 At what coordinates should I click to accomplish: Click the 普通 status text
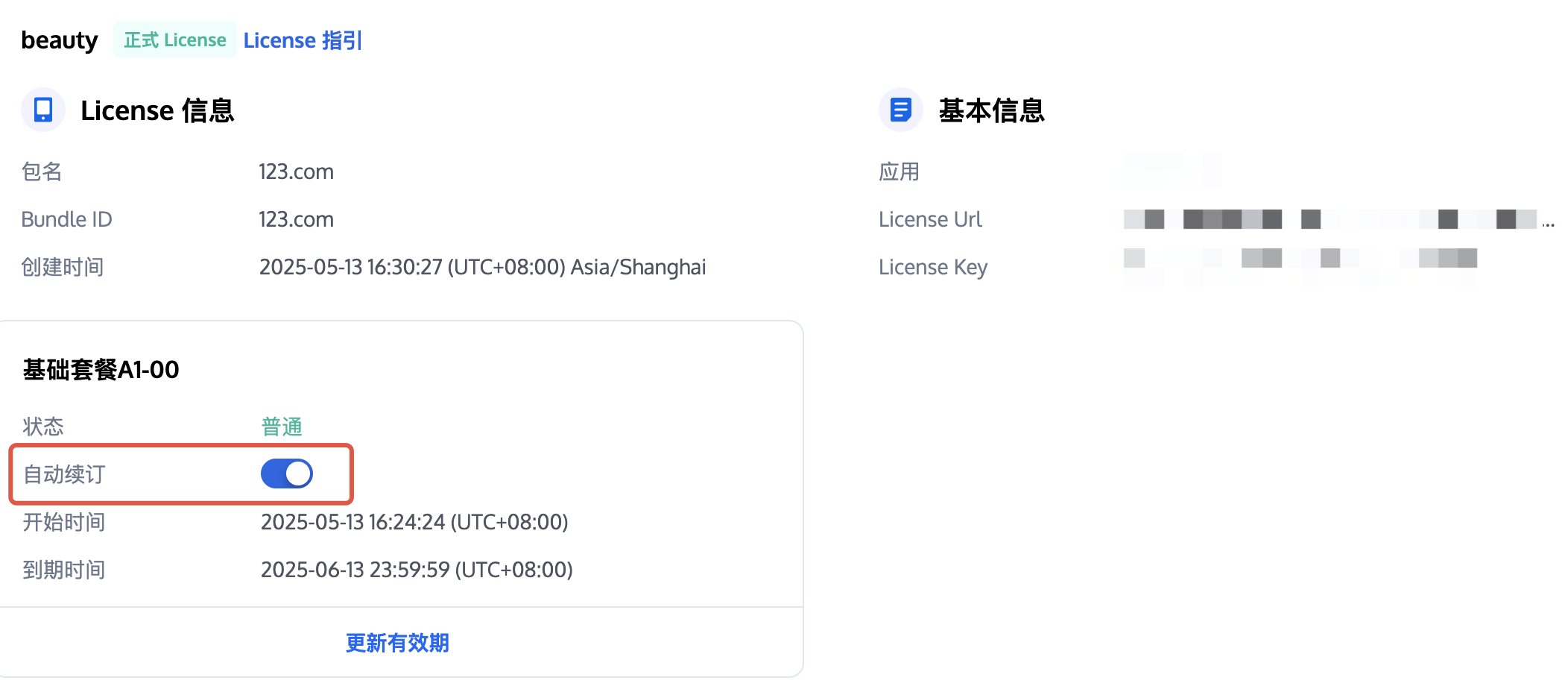(x=282, y=427)
